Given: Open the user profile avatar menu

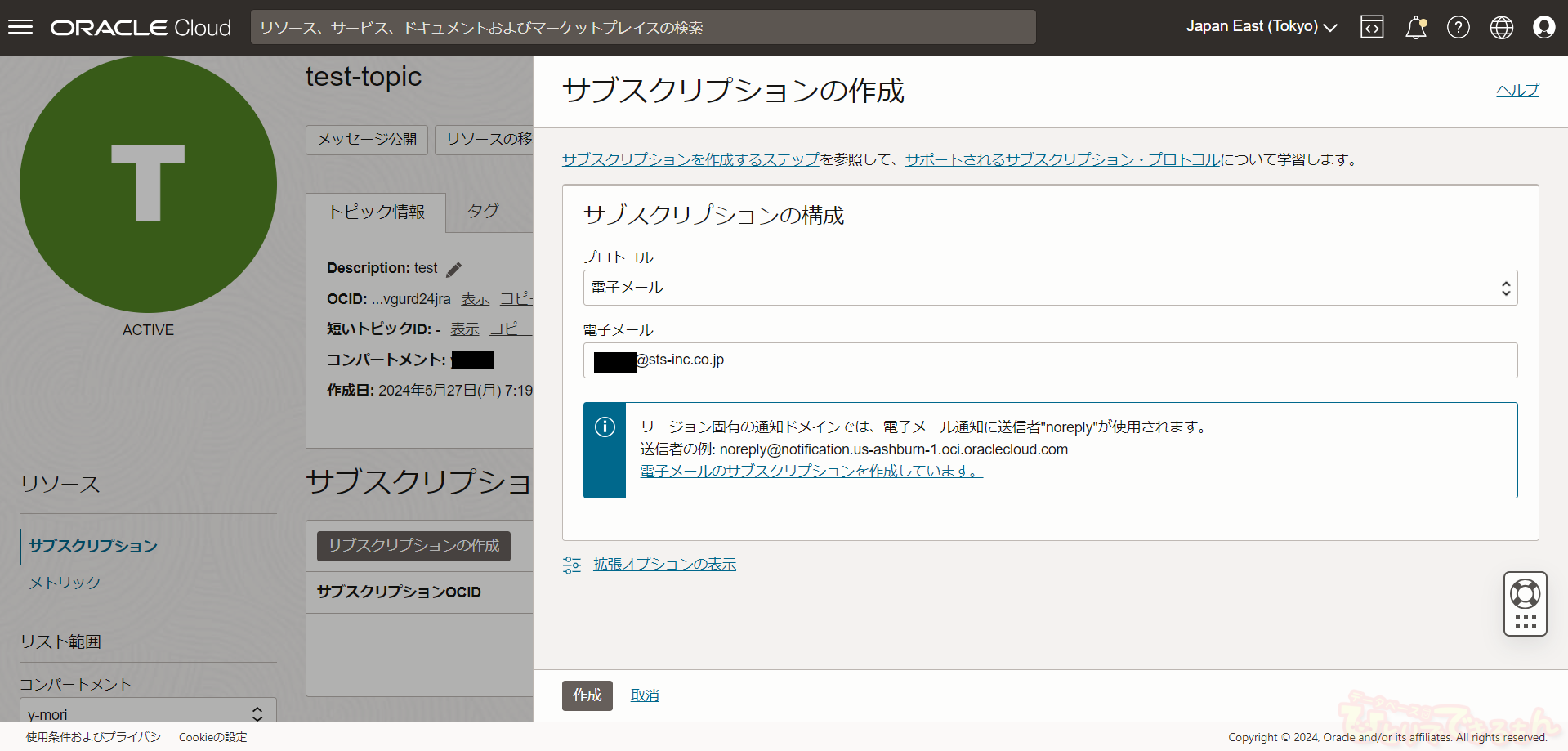Looking at the screenshot, I should pos(1544,27).
